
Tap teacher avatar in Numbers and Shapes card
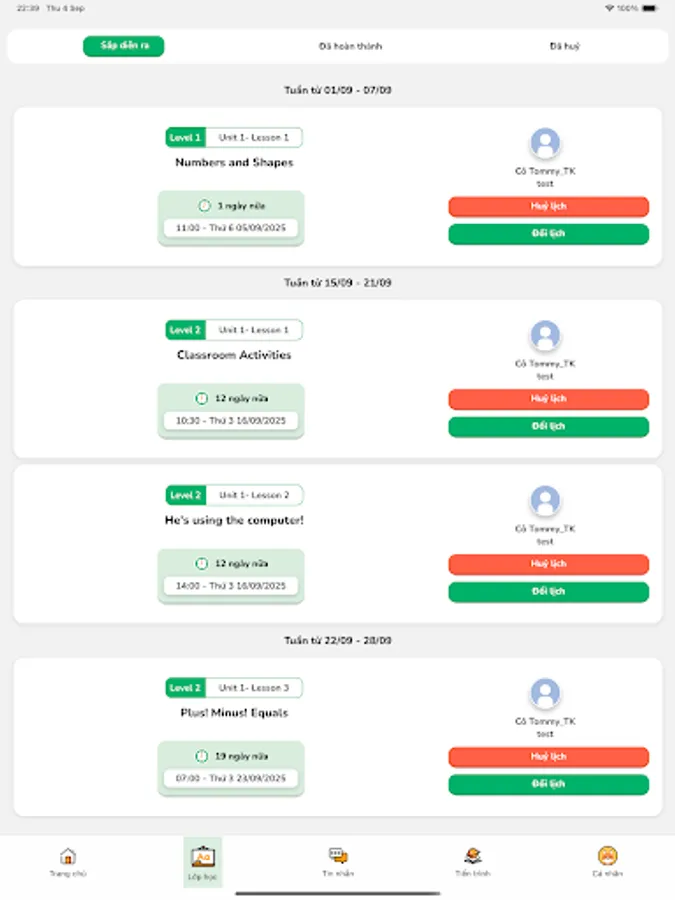(545, 143)
